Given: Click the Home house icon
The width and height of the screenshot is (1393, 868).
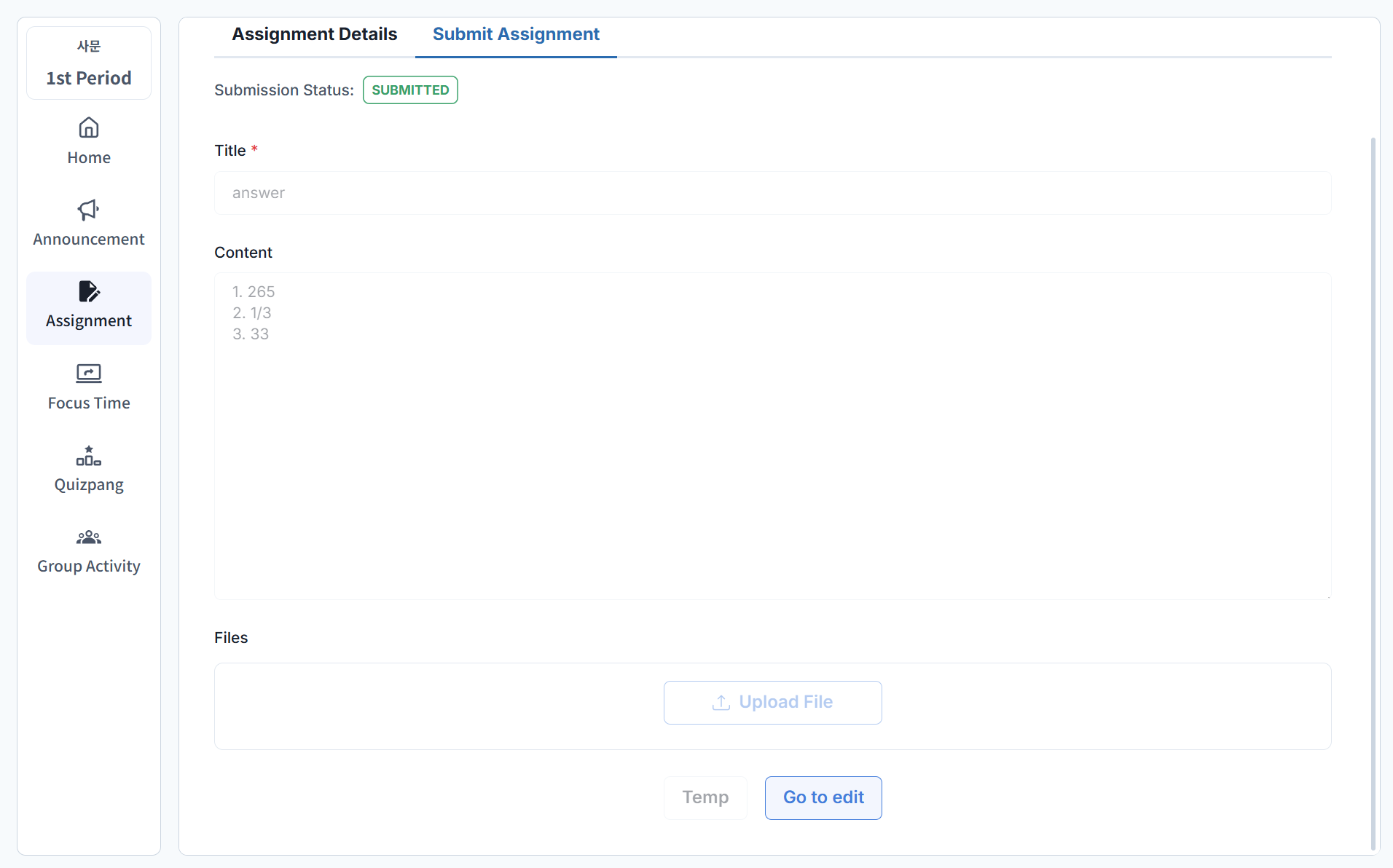Looking at the screenshot, I should point(89,128).
